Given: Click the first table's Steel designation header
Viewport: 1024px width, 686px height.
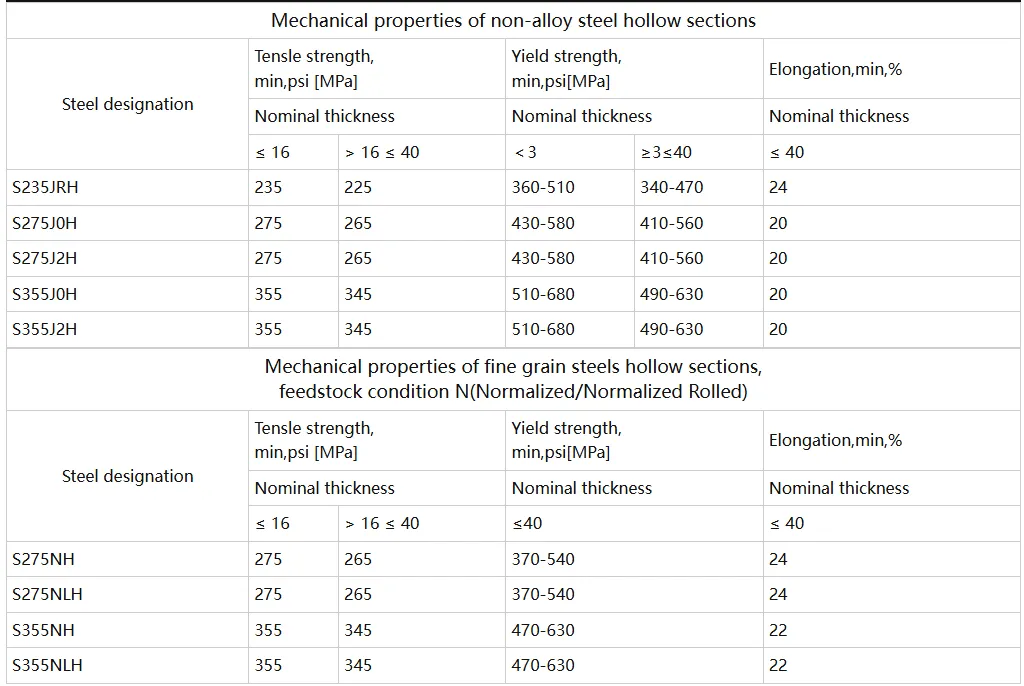Looking at the screenshot, I should 127,105.
